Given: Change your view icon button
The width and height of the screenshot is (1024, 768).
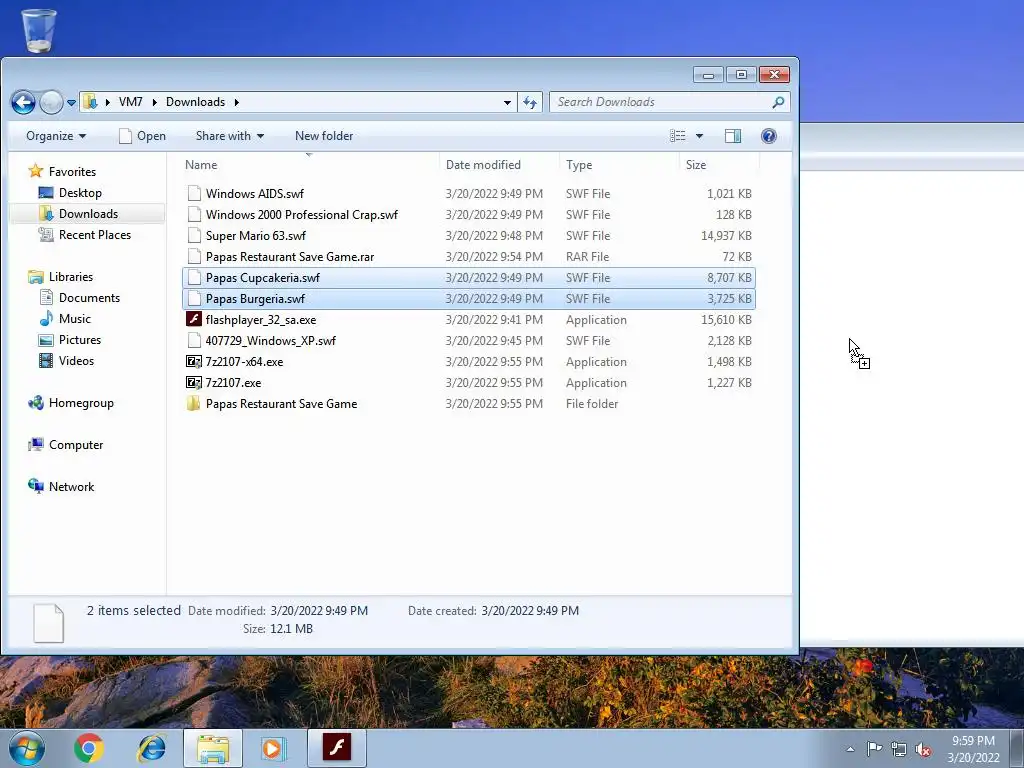Looking at the screenshot, I should coord(677,136).
